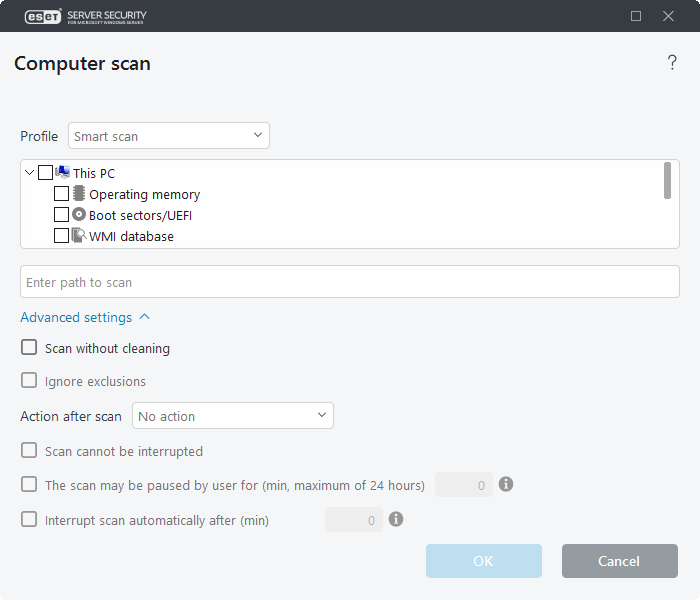Click info icon beside interrupt scan option
700x600 pixels.
[x=396, y=520]
